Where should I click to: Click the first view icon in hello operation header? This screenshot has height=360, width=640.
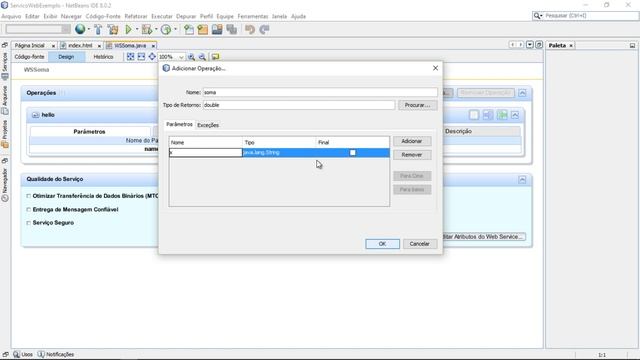point(474,115)
